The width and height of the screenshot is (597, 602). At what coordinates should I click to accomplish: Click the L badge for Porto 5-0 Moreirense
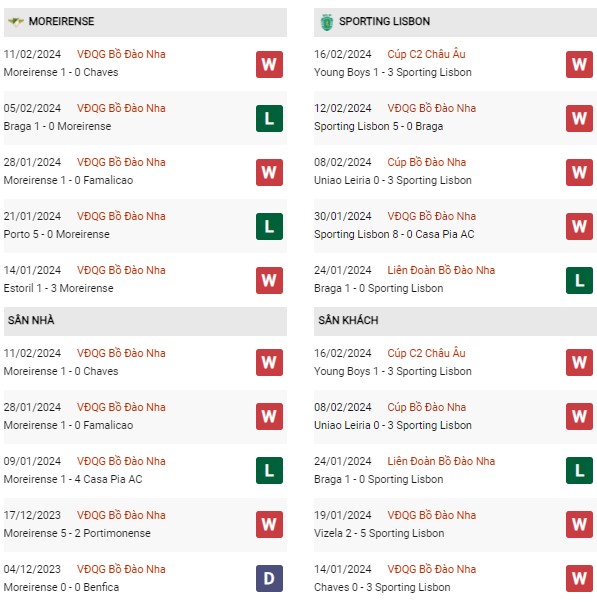coord(269,227)
